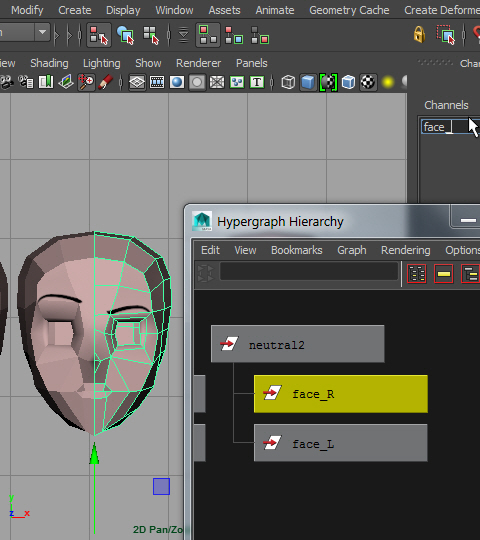The height and width of the screenshot is (540, 480).
Task: Open the Hypergraph Edit menu
Action: coord(210,250)
